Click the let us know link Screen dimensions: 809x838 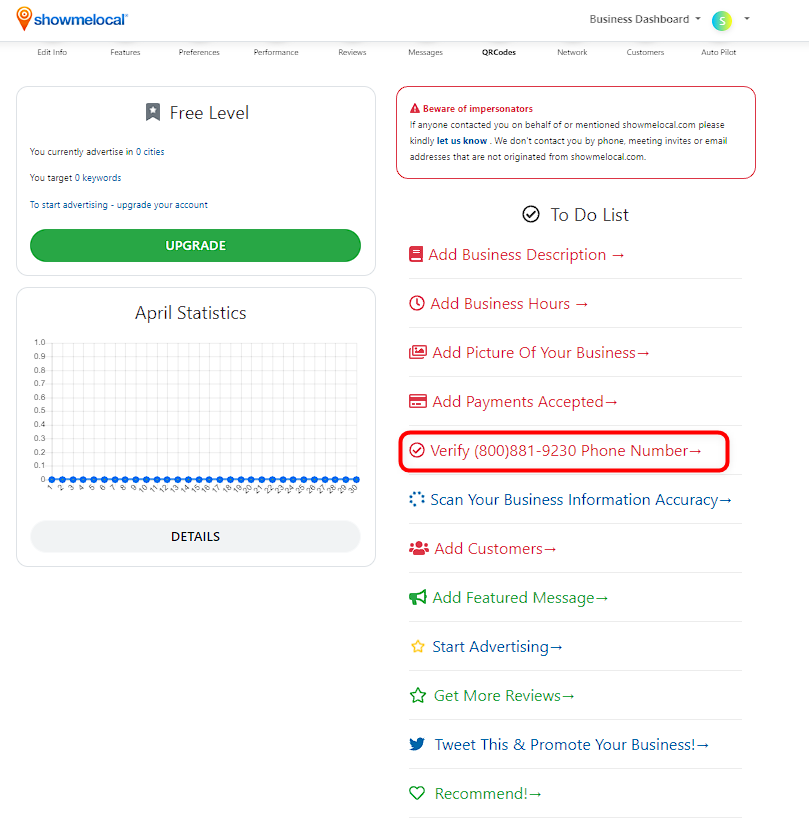(x=462, y=141)
